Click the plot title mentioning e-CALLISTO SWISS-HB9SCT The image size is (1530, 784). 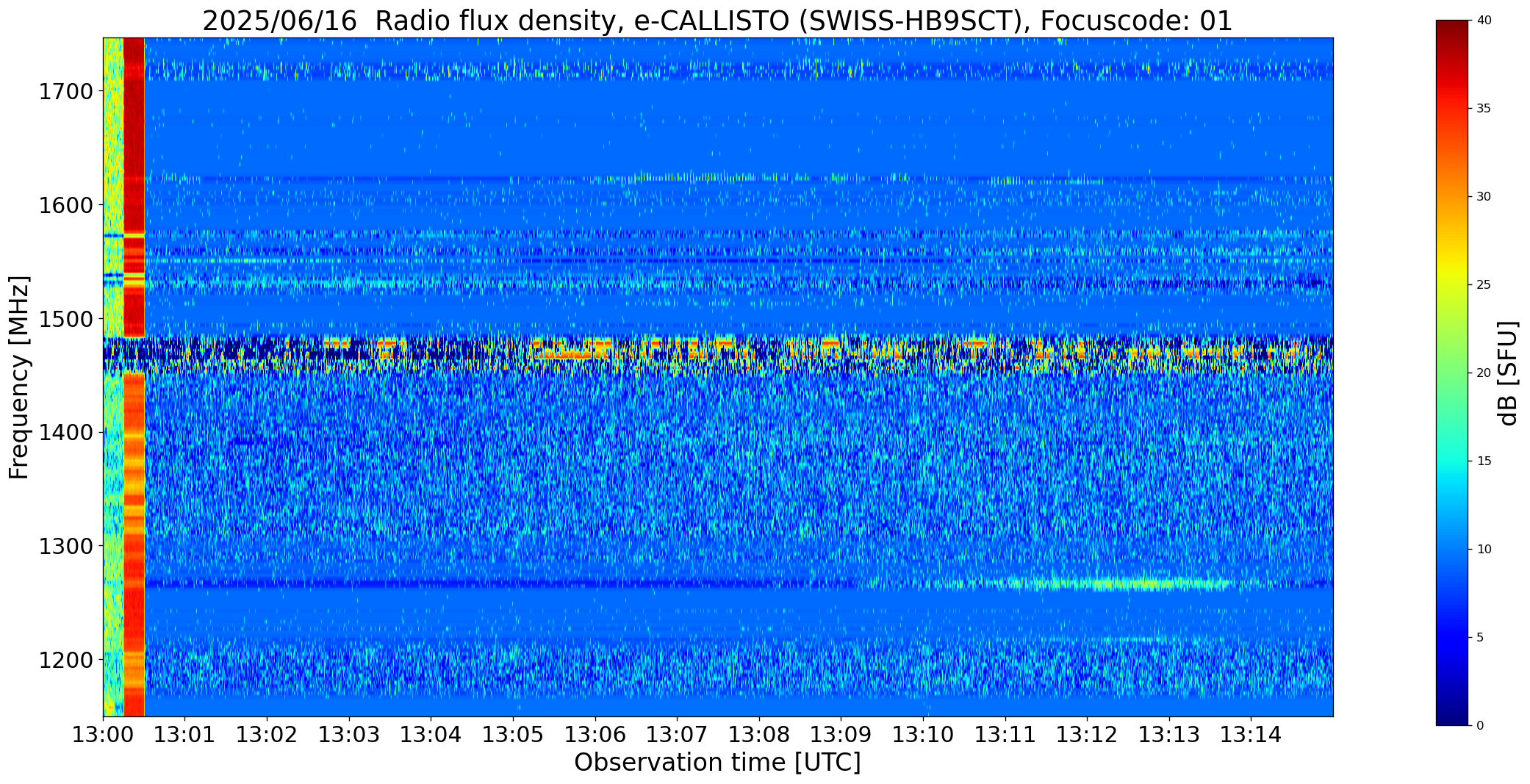(x=717, y=21)
